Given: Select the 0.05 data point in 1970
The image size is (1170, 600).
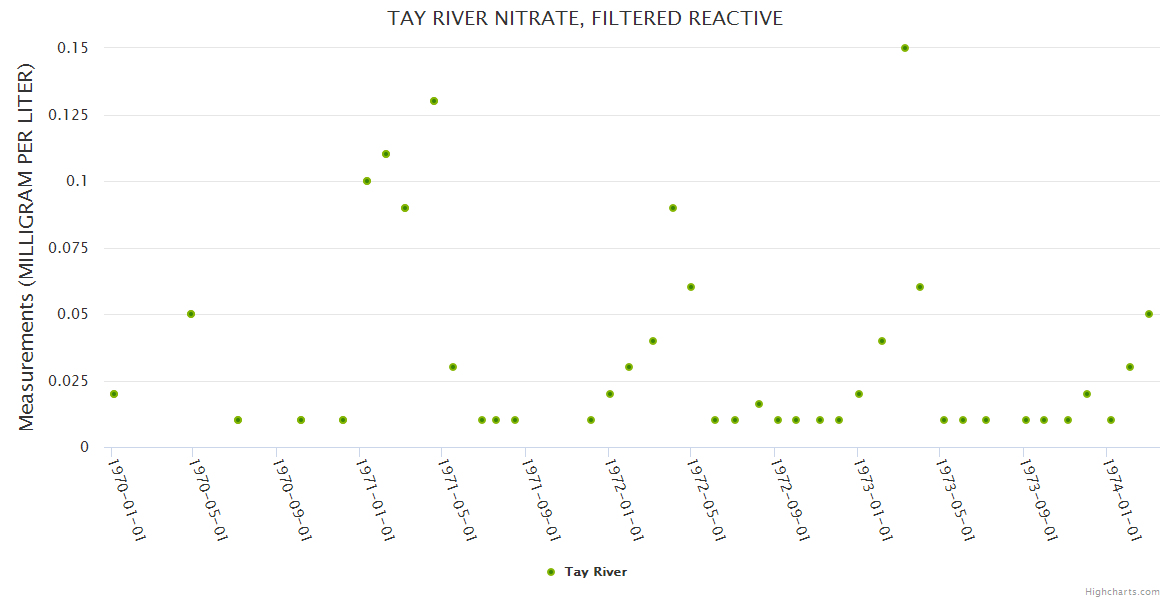Looking at the screenshot, I should coord(191,314).
